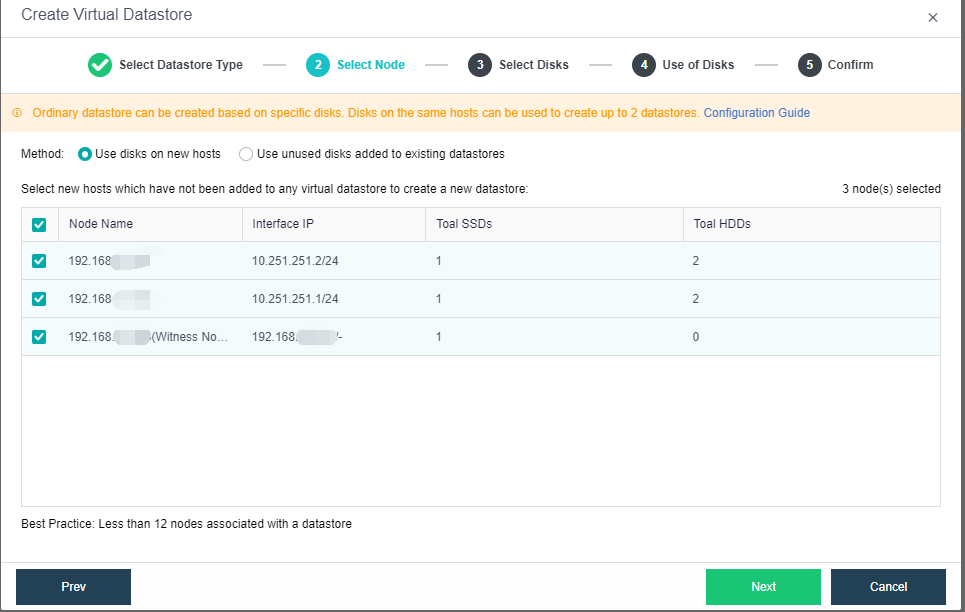This screenshot has height=612, width=965.
Task: Uncheck the Witness Node row checkbox
Action: [39, 337]
